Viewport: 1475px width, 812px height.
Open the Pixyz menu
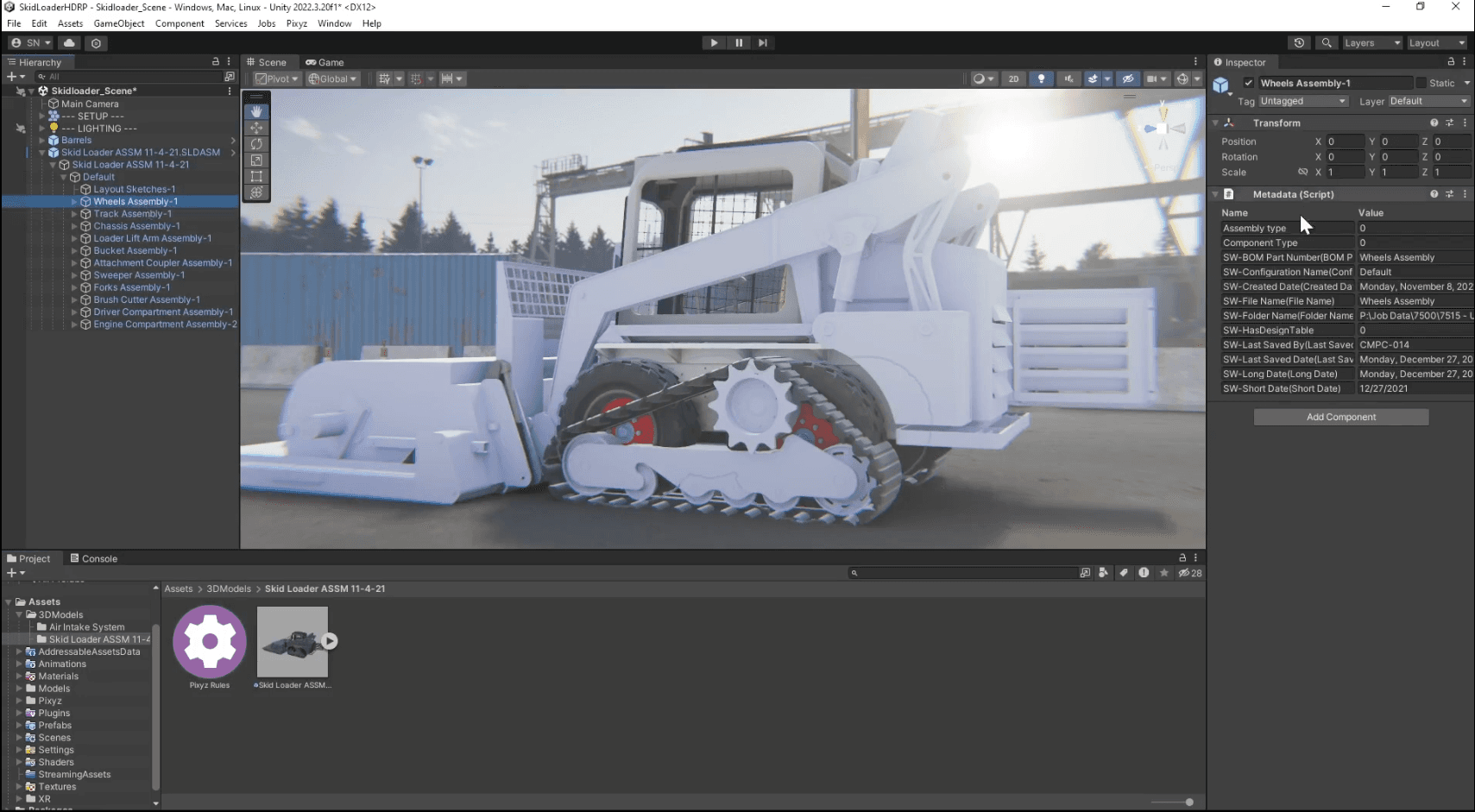(x=296, y=23)
